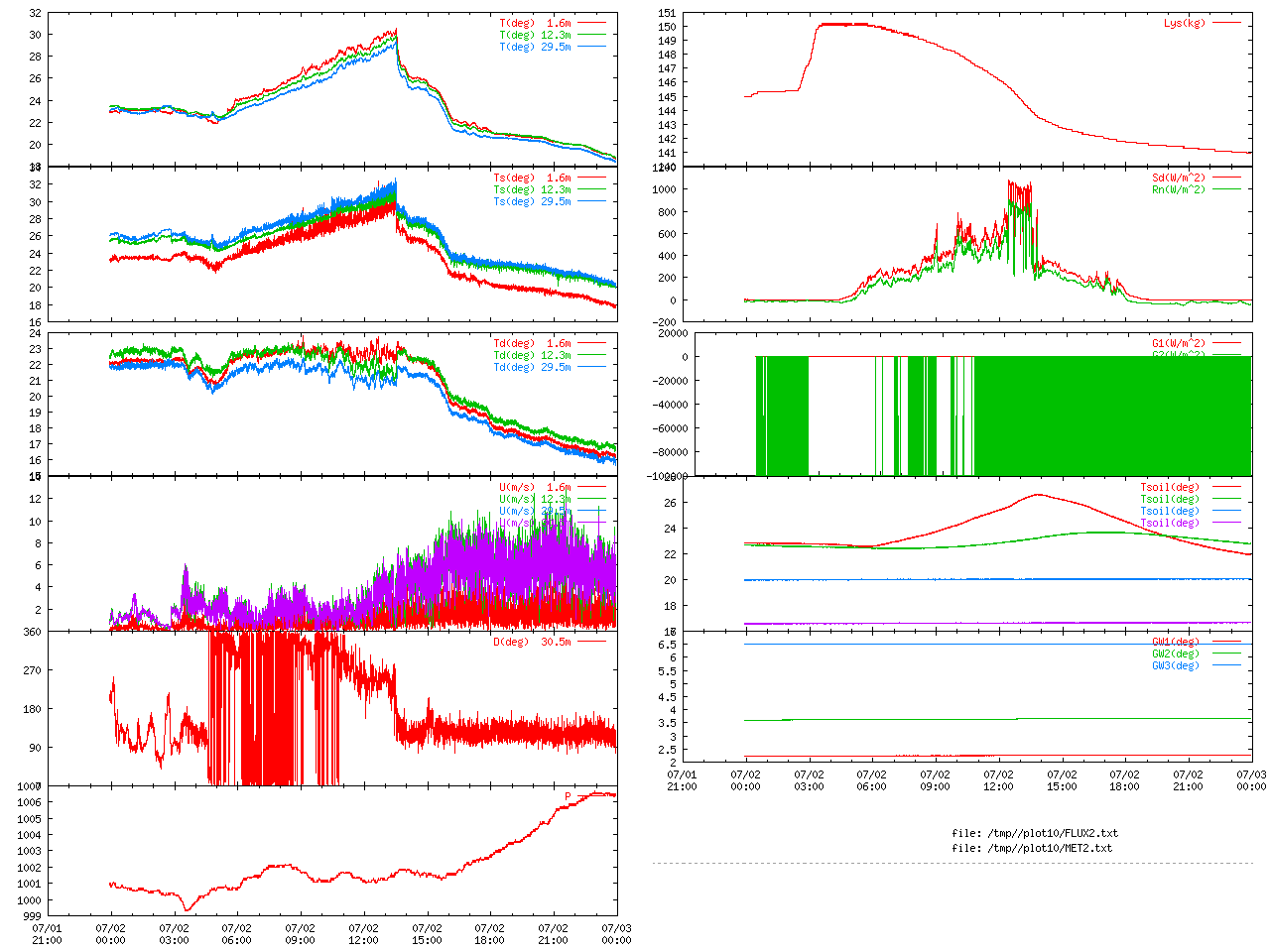Viewport: 1270px width, 952px height.
Task: Click the 'U(m/s) 1.6m' legend label
Action: (x=535, y=487)
